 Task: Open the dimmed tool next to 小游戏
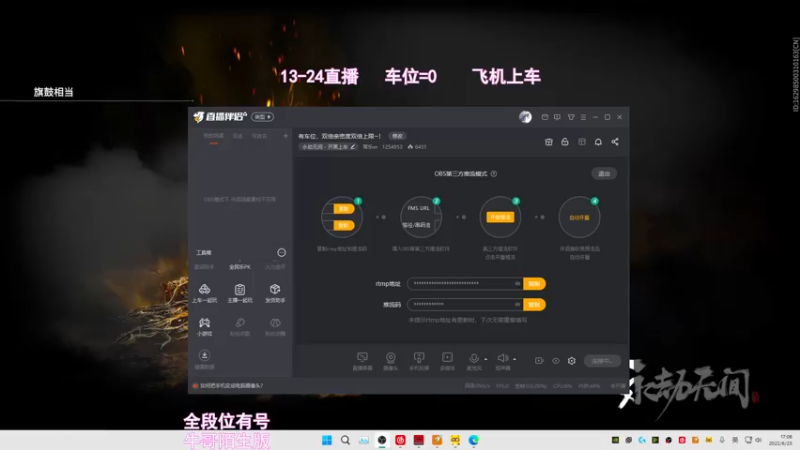[240, 327]
